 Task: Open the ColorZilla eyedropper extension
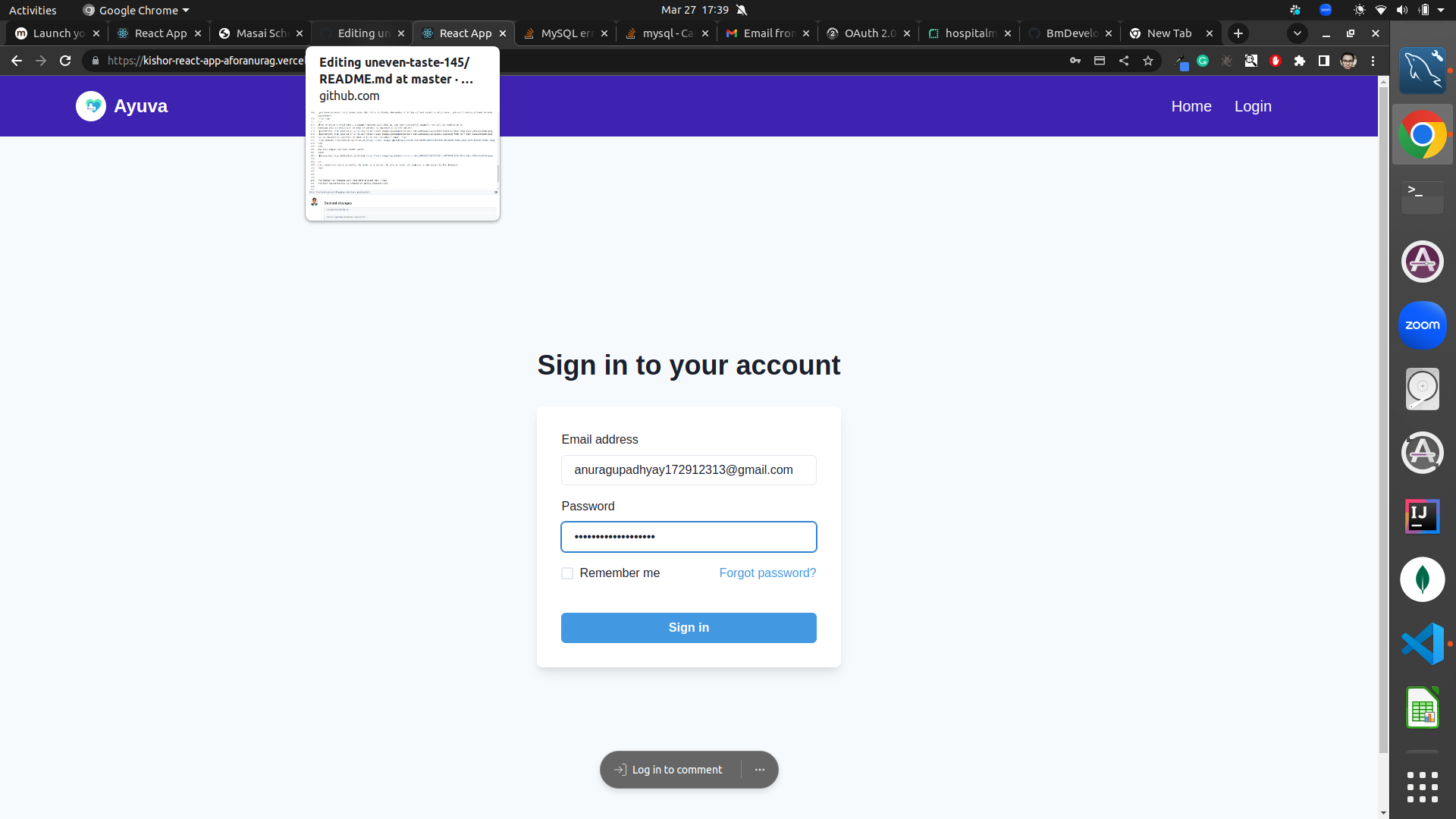coord(1183,61)
